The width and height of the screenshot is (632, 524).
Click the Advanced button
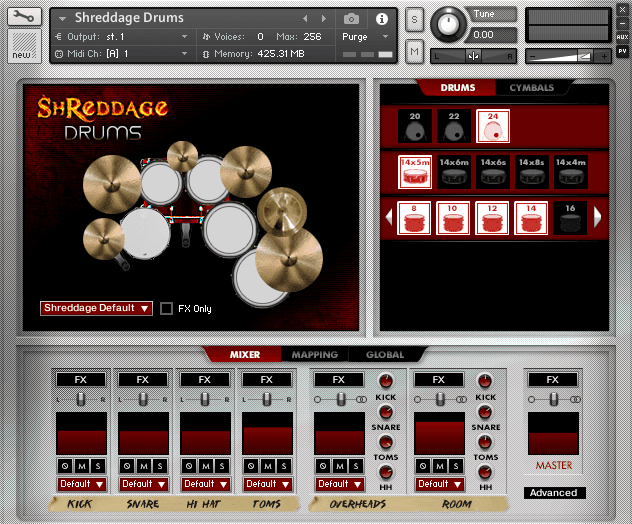[554, 493]
